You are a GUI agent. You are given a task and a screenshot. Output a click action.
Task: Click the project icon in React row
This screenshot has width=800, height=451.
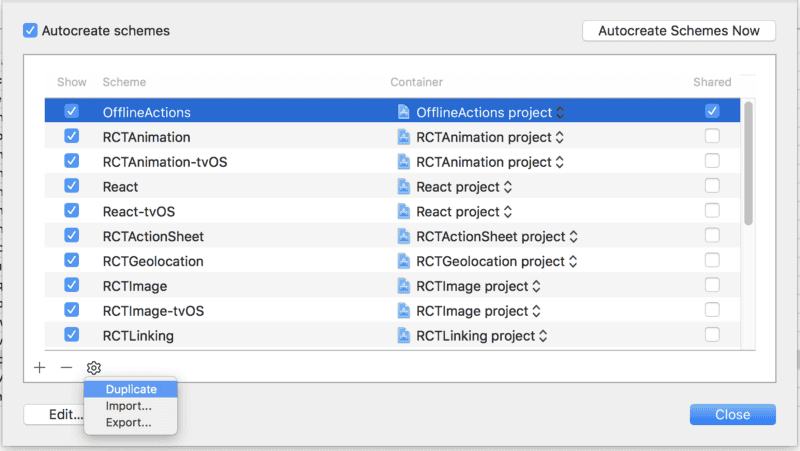(404, 187)
